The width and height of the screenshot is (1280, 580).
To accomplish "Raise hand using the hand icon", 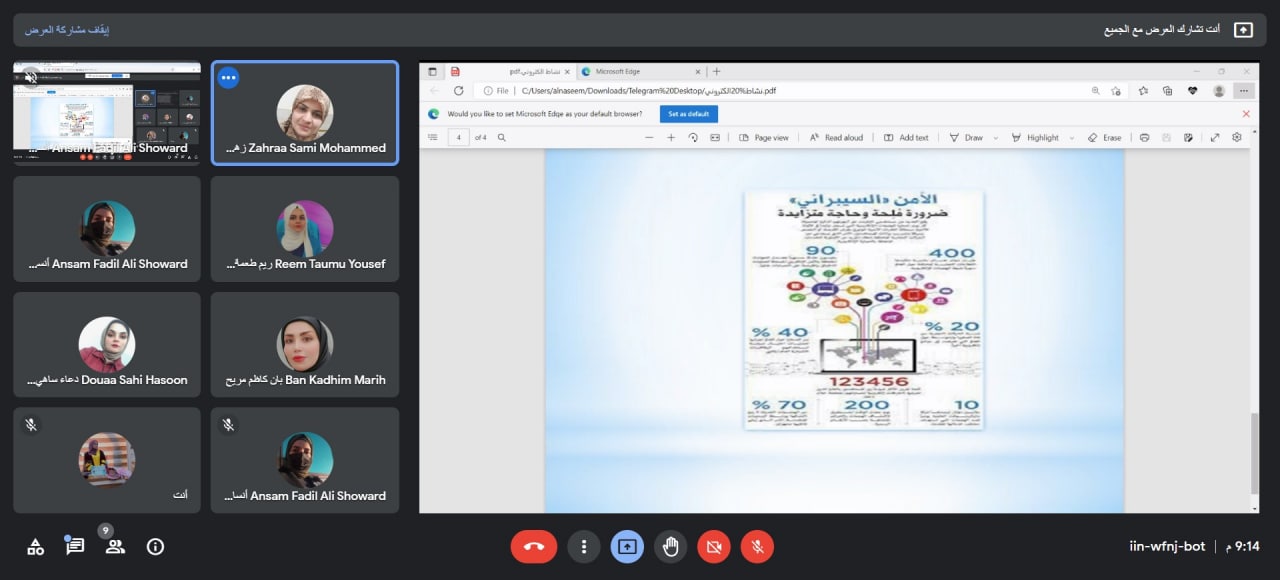I will tap(670, 546).
